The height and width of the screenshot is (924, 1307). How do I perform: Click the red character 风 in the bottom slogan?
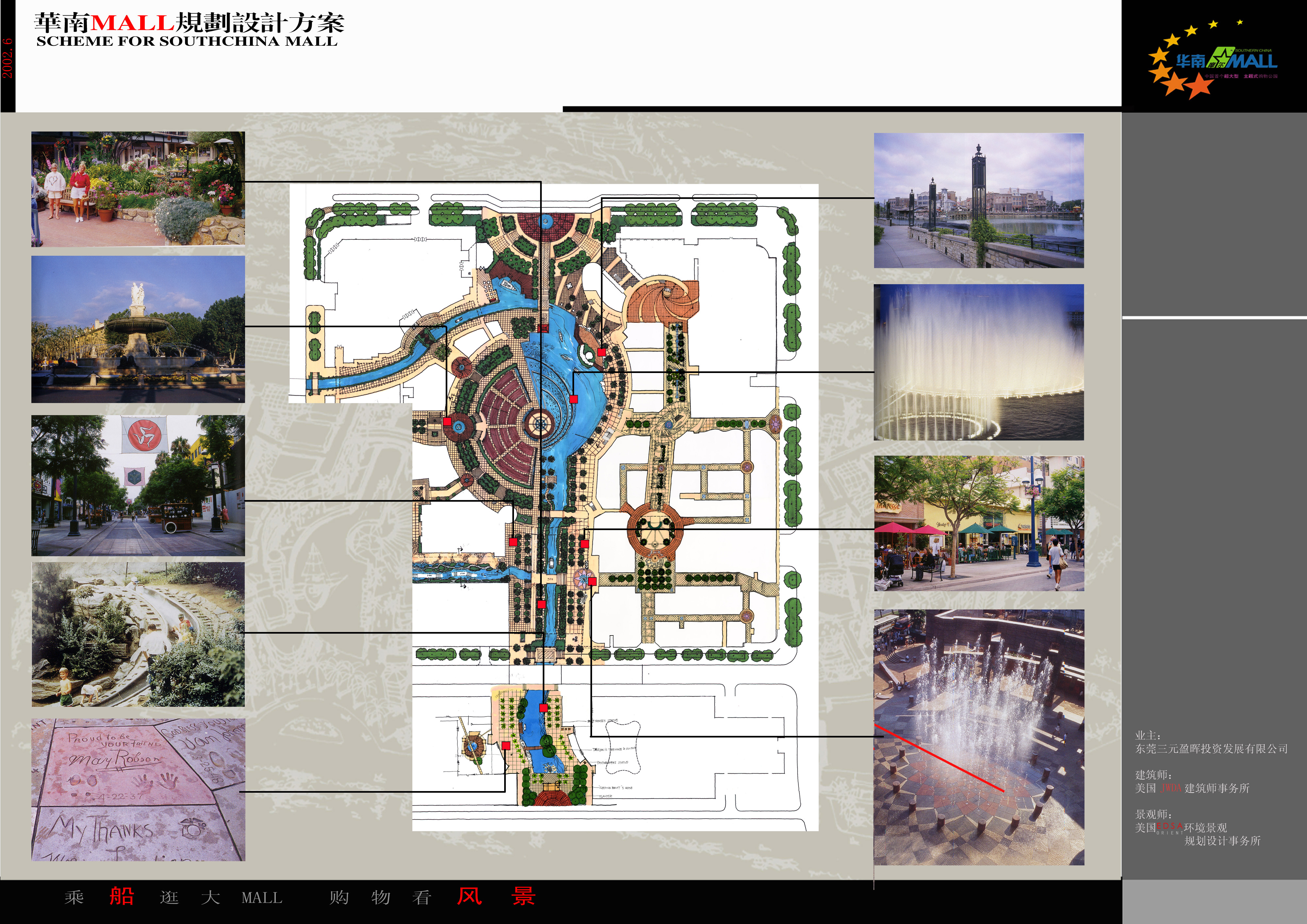click(470, 896)
